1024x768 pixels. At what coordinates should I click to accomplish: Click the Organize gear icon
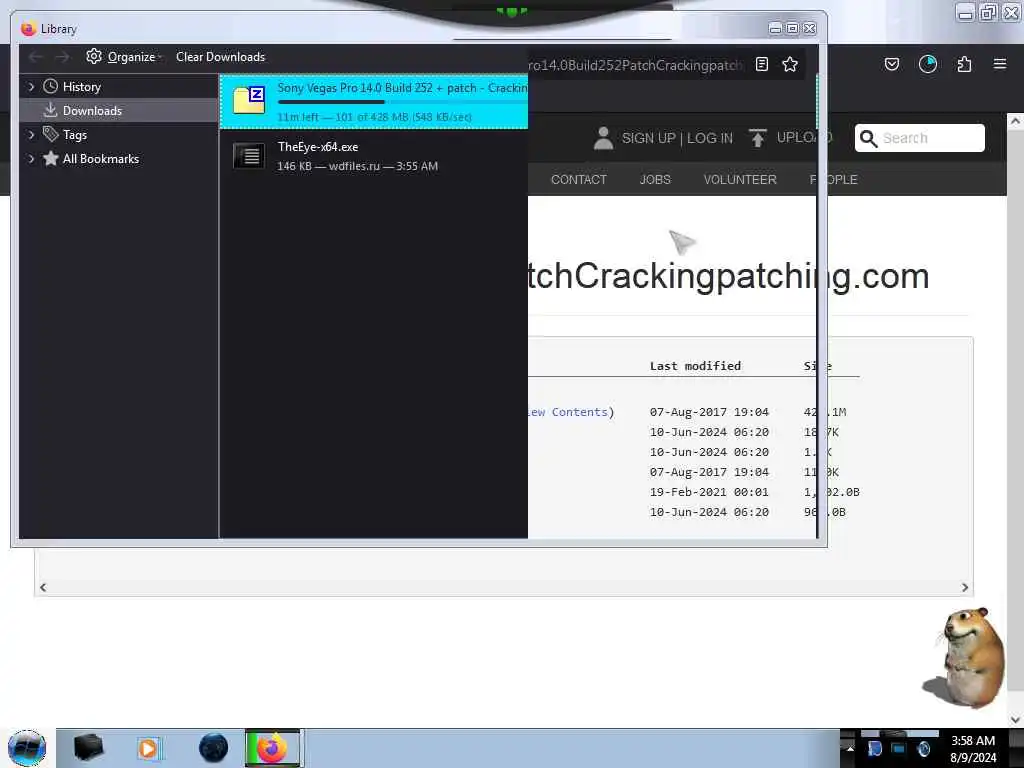pos(94,56)
